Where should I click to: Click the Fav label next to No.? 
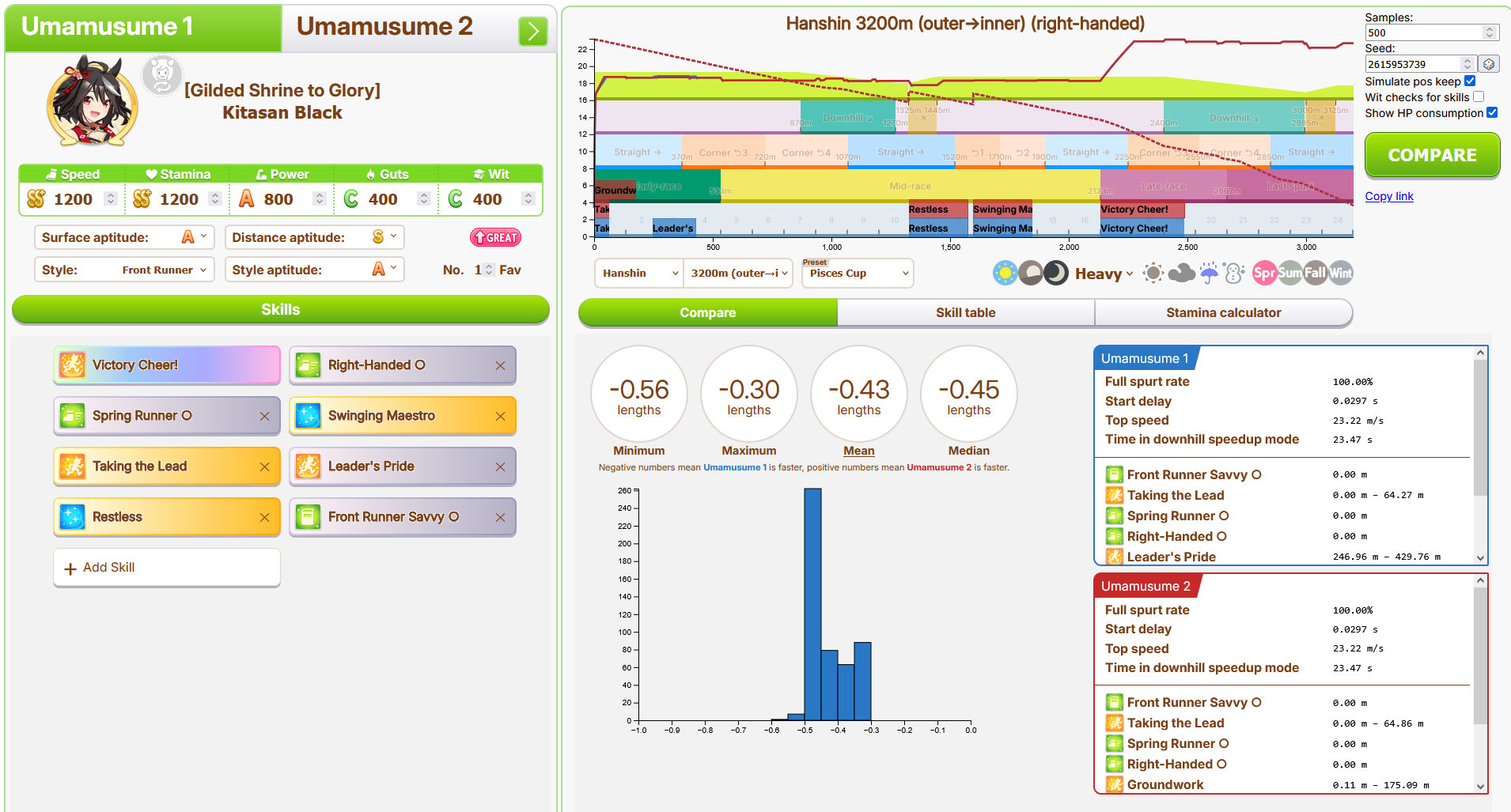click(x=510, y=270)
